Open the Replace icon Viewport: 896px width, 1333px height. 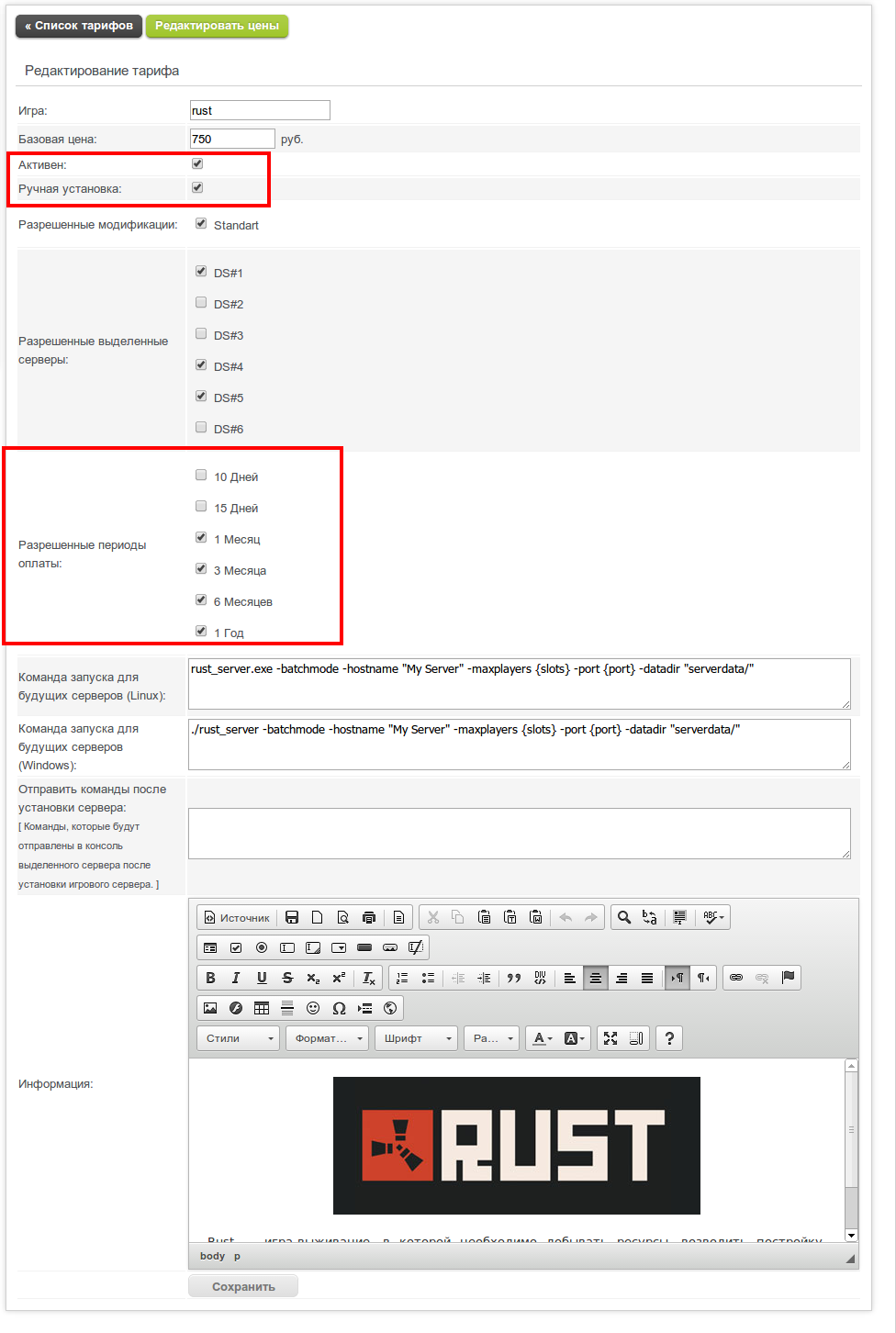point(650,917)
